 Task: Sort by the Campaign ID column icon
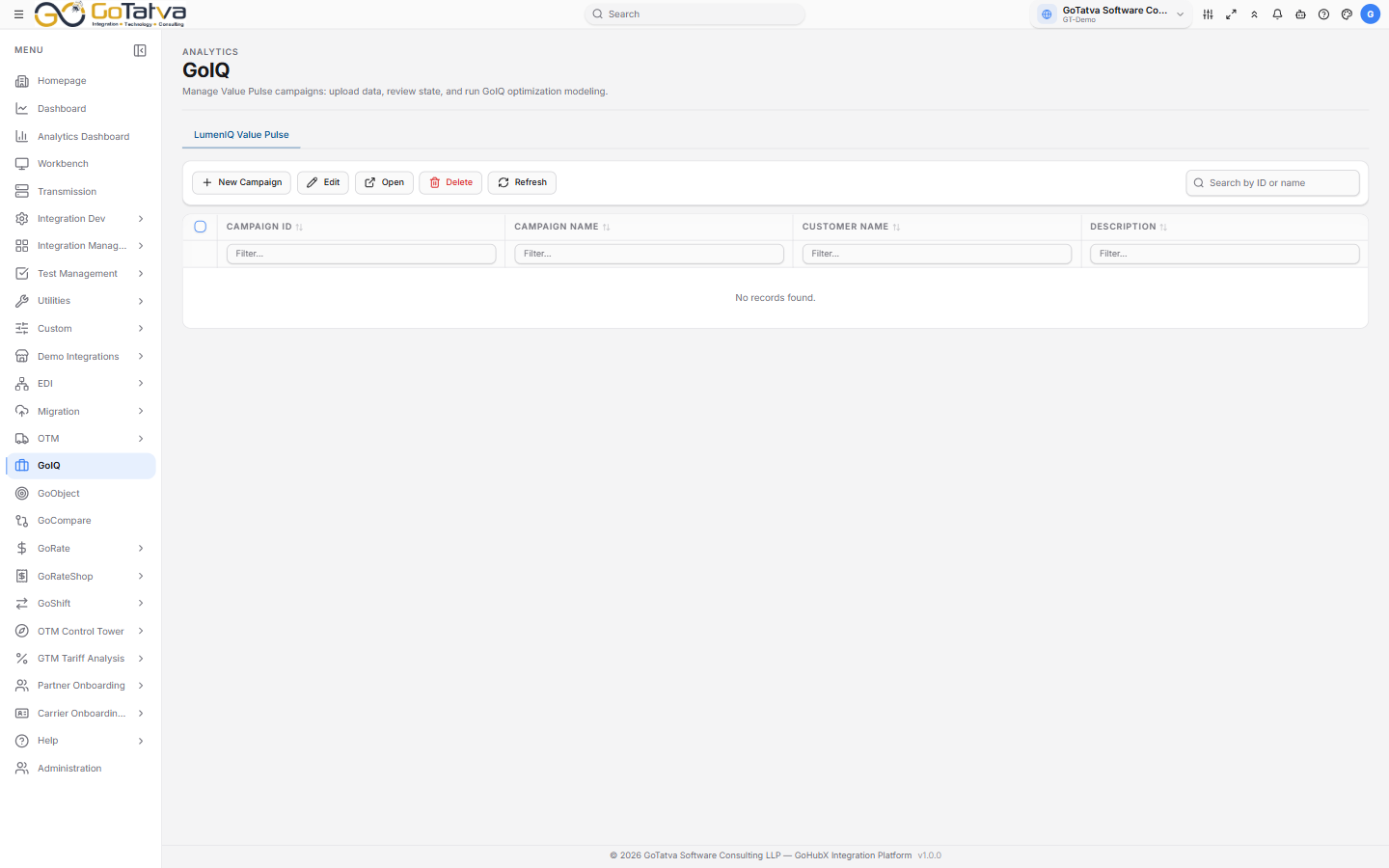[299, 228]
